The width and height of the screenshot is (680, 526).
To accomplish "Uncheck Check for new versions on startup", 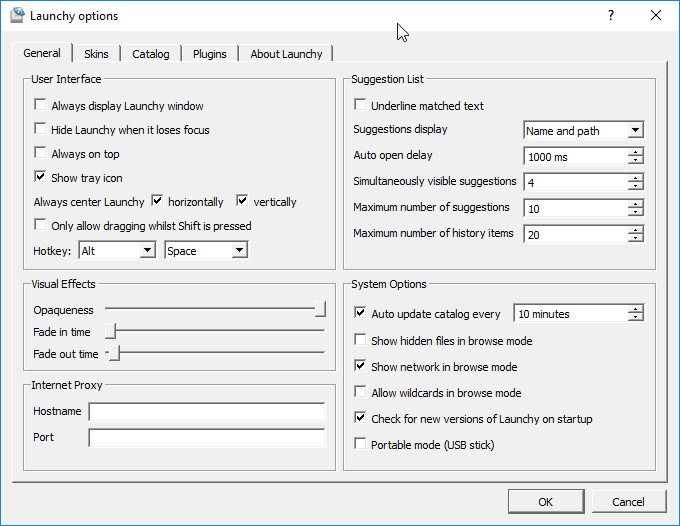I will pyautogui.click(x=360, y=417).
